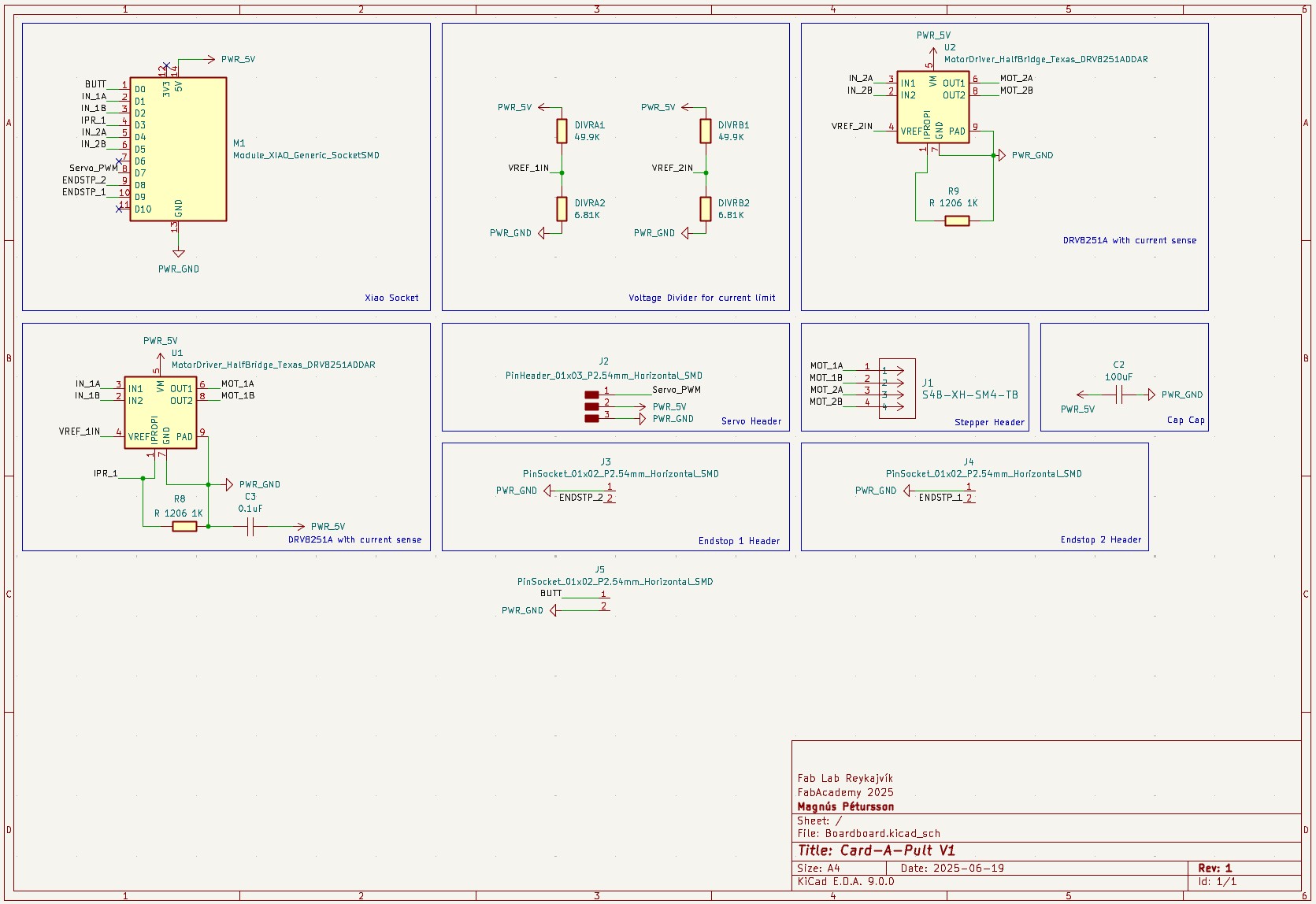Click the no-connect X on M1 D10 pin
Viewport: 1316px width, 904px height.
pos(119,209)
